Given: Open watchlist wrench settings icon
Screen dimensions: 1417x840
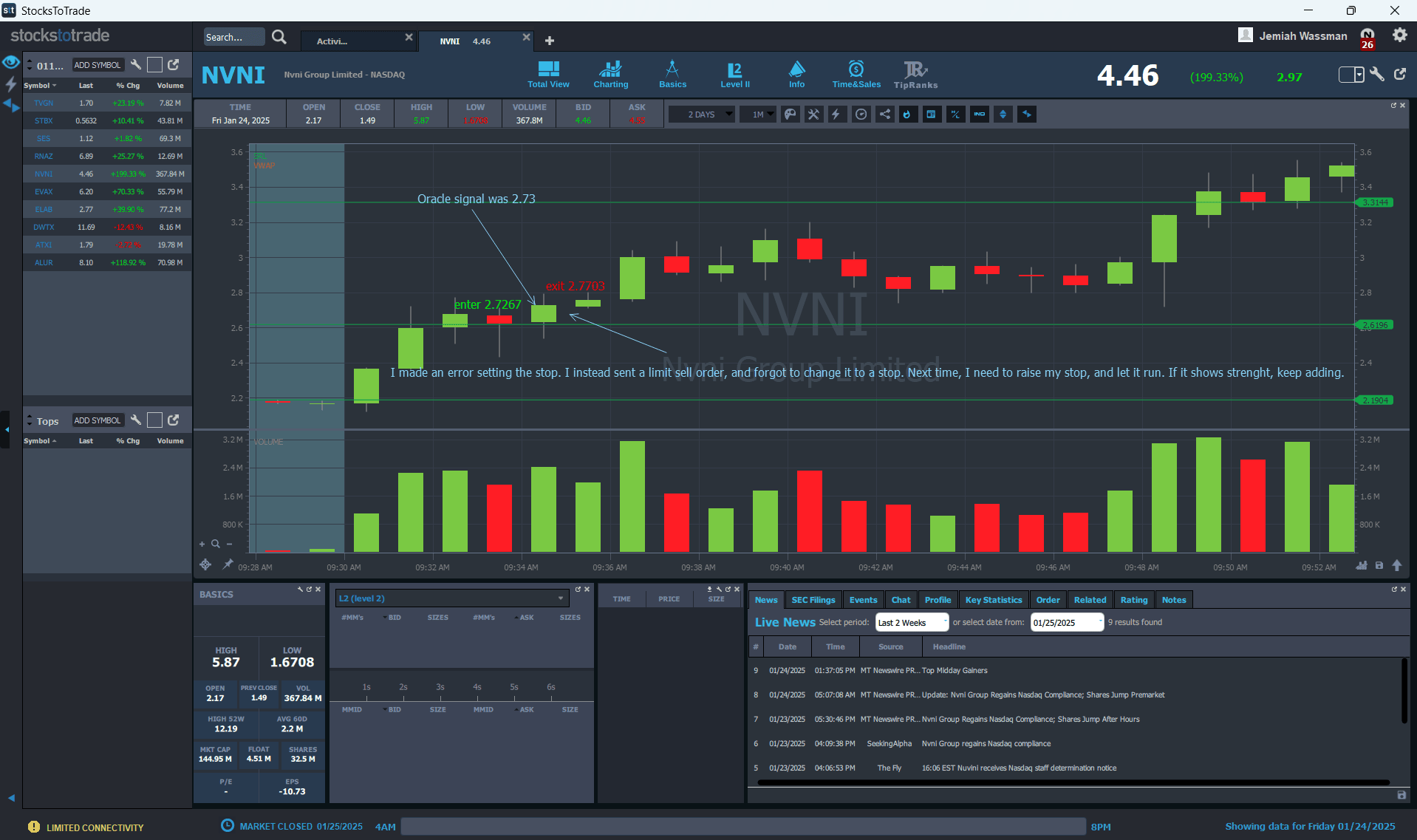Looking at the screenshot, I should pos(136,65).
